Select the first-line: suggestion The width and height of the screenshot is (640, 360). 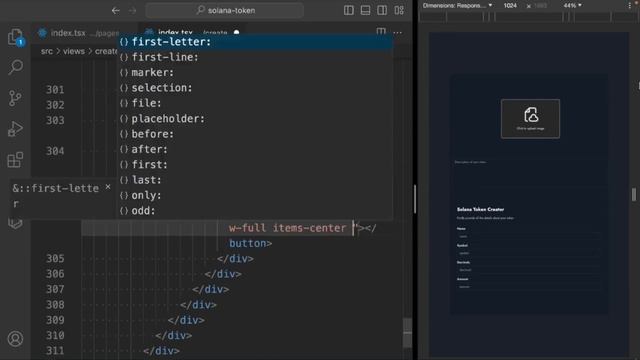tap(255, 57)
